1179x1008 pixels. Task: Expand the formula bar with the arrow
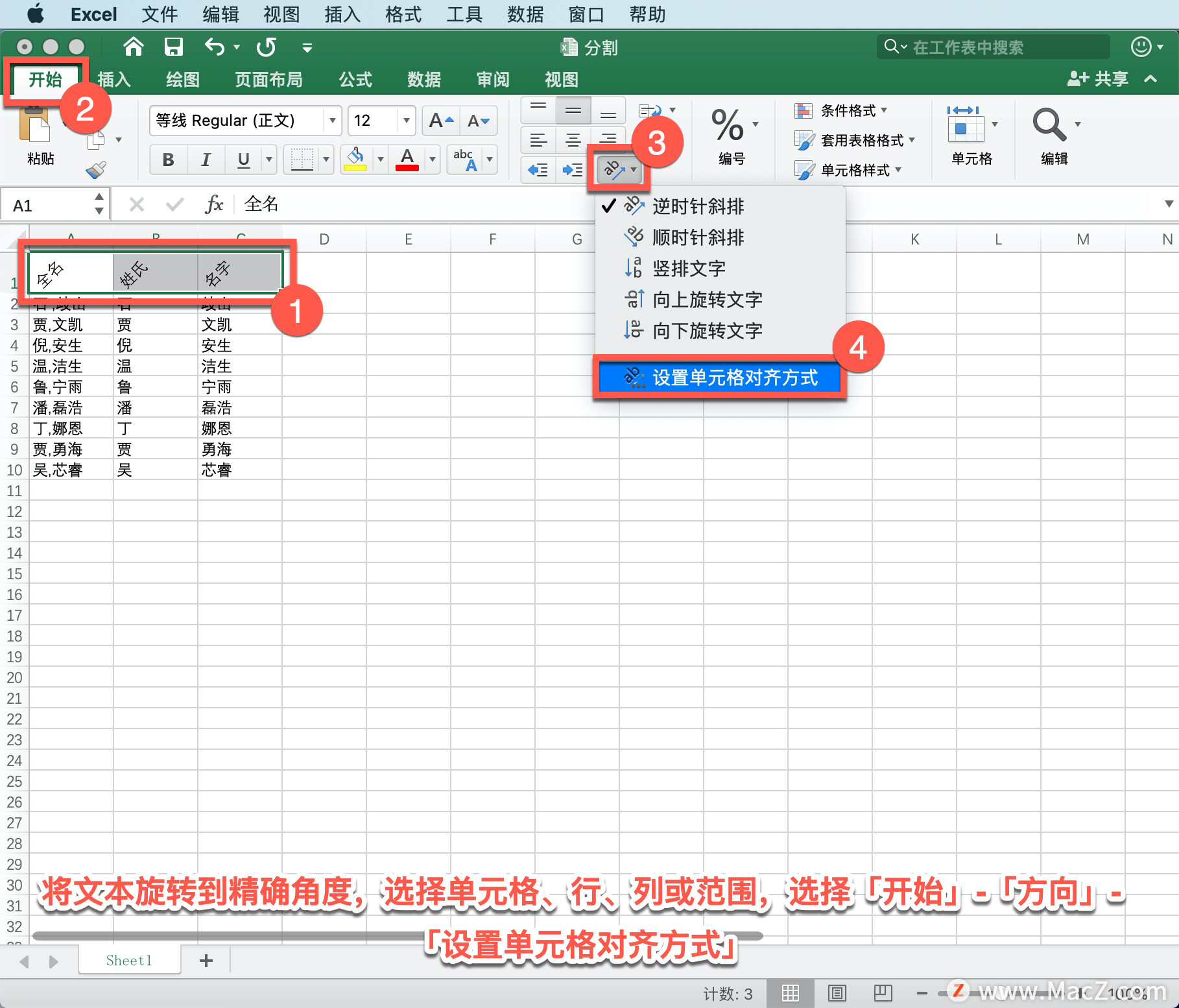click(1168, 204)
